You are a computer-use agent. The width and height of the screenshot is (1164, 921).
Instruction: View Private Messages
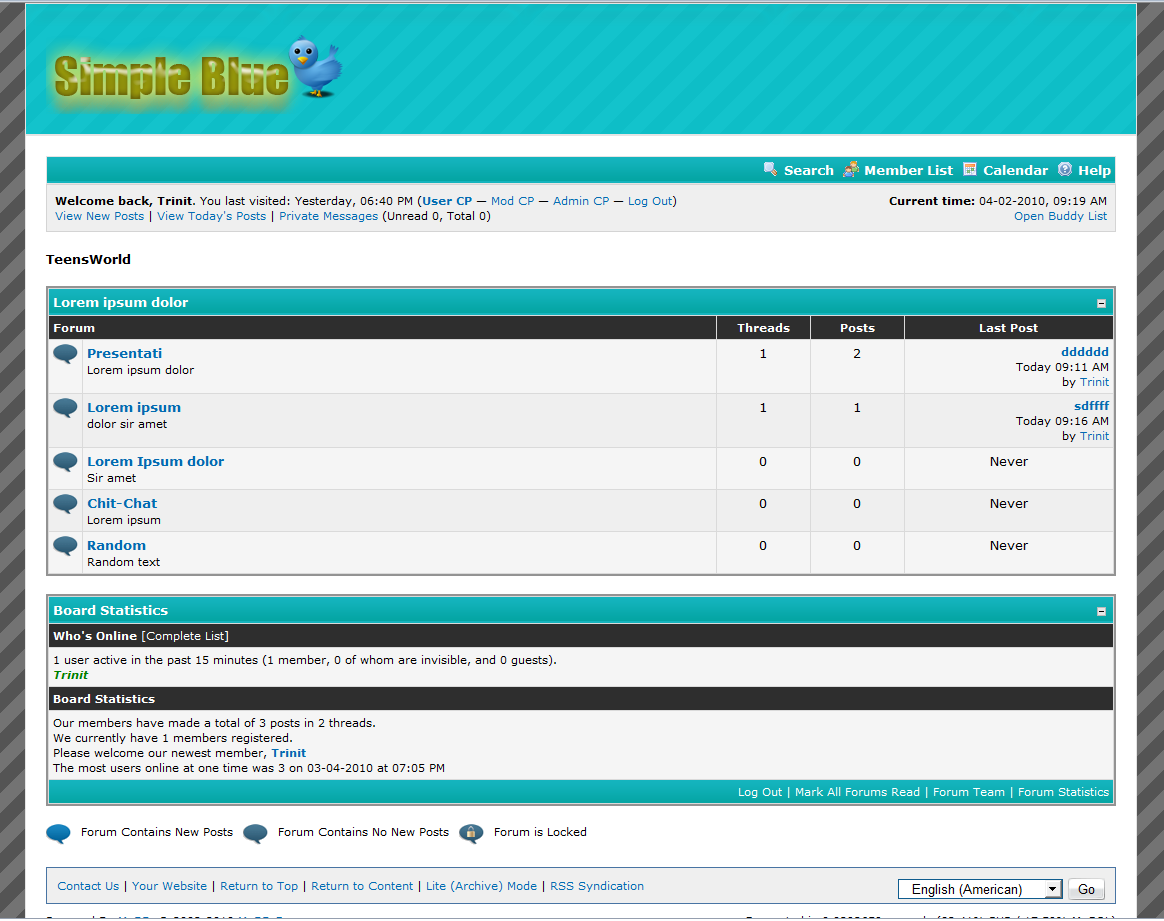328,216
